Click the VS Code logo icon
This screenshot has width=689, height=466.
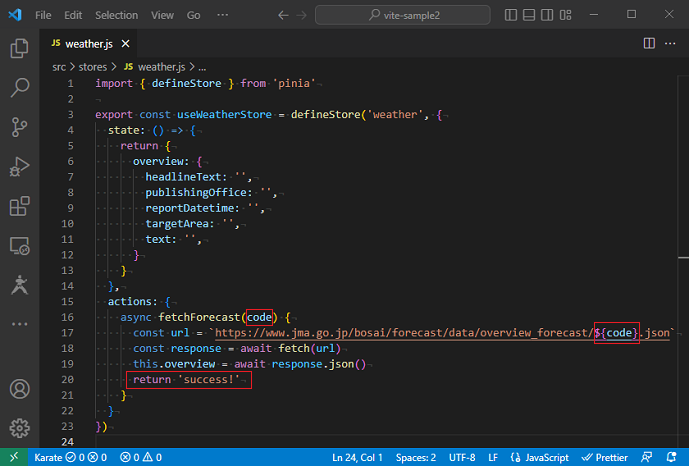[x=15, y=14]
